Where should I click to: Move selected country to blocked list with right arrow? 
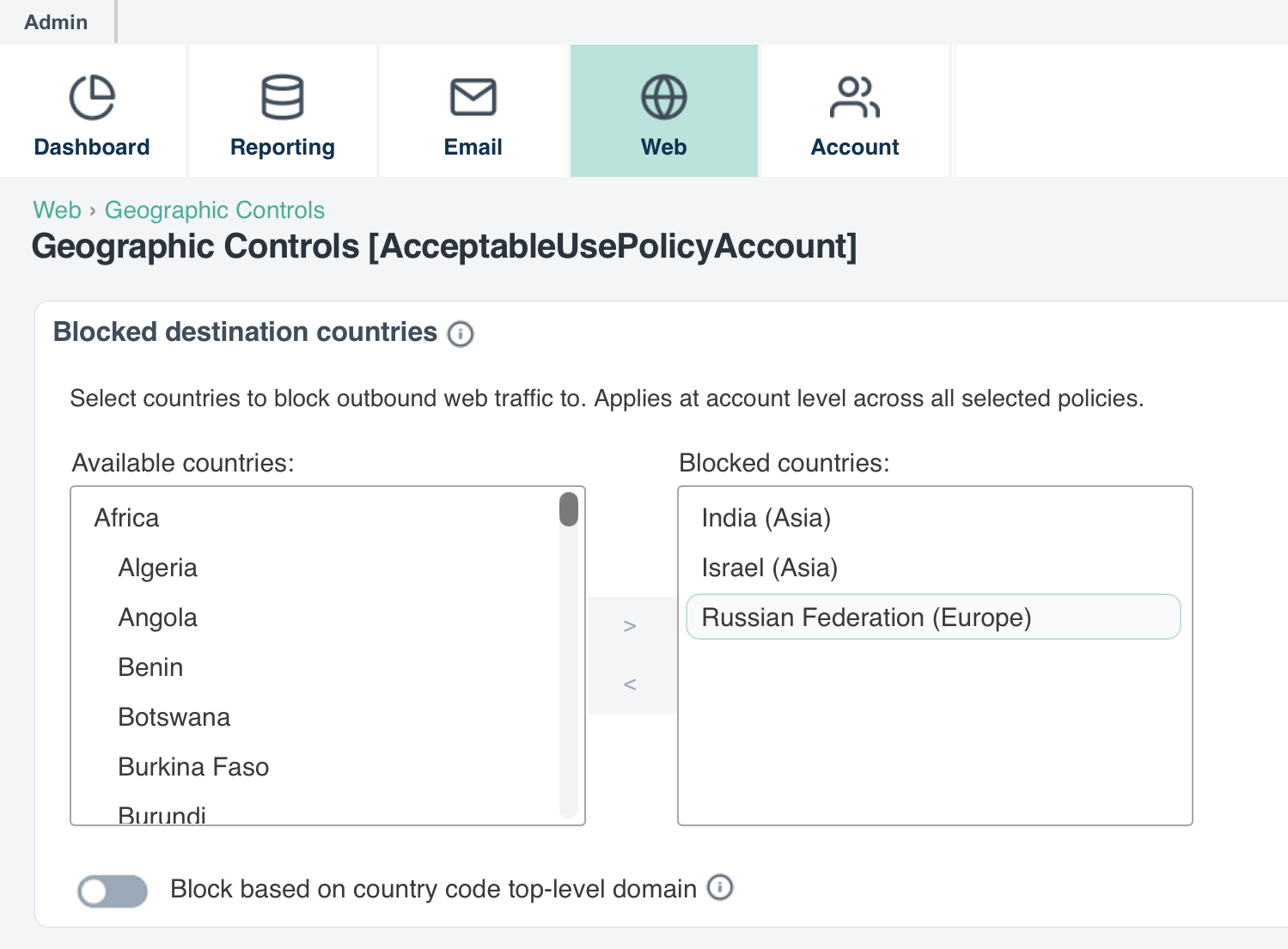pos(630,626)
